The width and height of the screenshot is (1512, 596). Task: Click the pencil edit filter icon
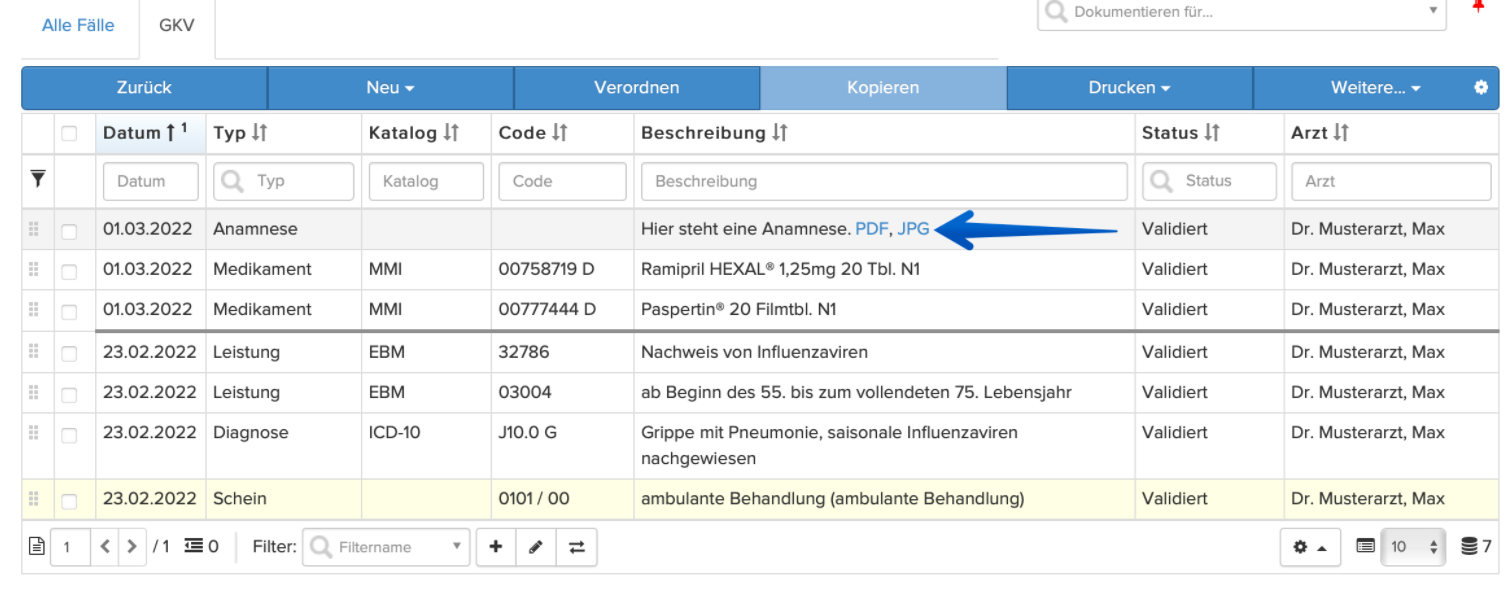(536, 547)
